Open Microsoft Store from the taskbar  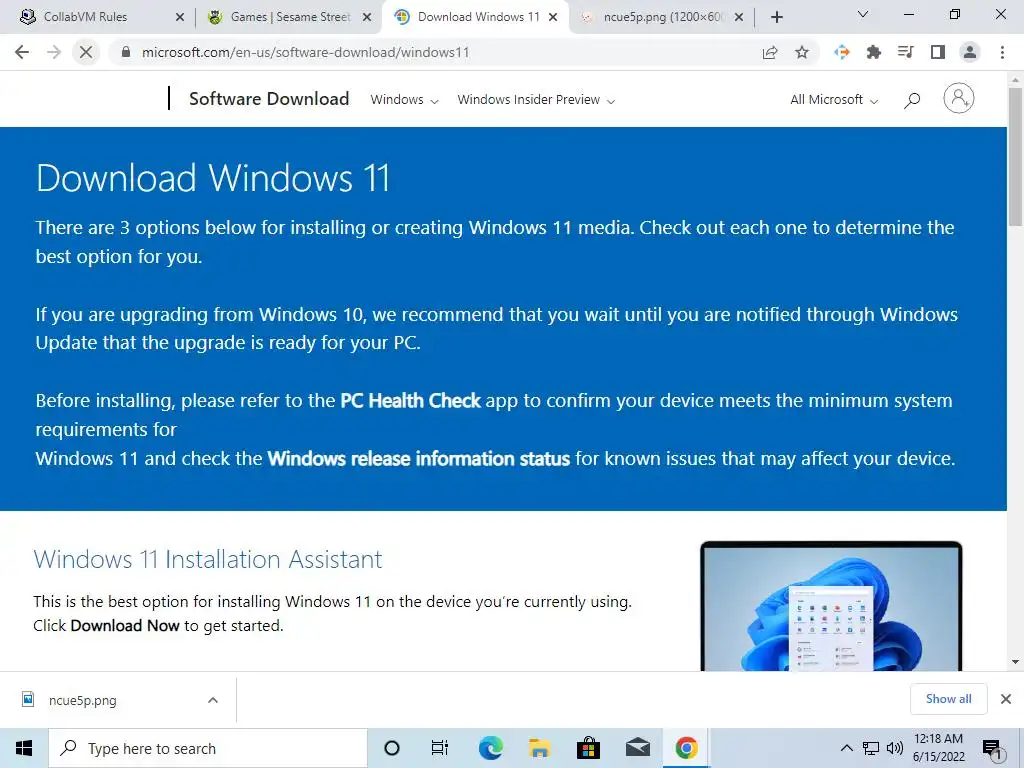tap(588, 748)
